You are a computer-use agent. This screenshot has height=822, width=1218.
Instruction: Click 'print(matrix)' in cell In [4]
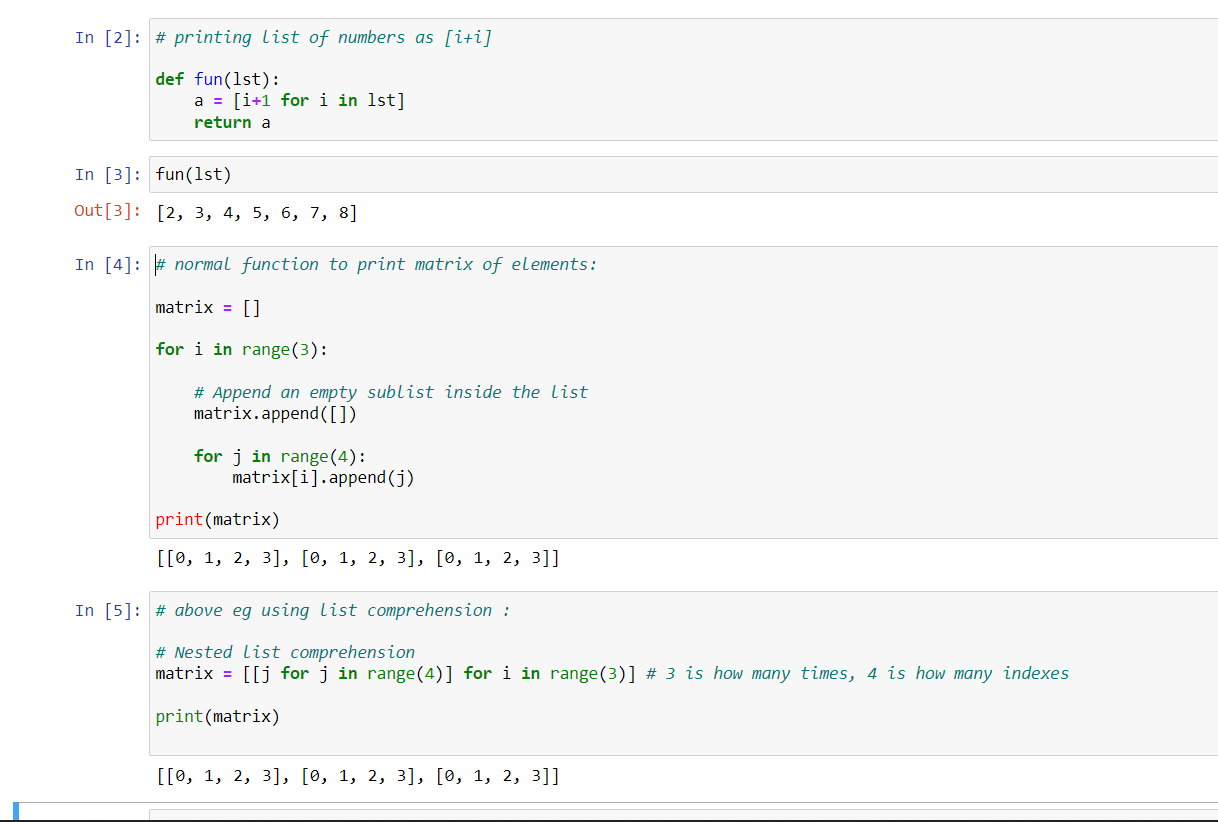pos(218,520)
